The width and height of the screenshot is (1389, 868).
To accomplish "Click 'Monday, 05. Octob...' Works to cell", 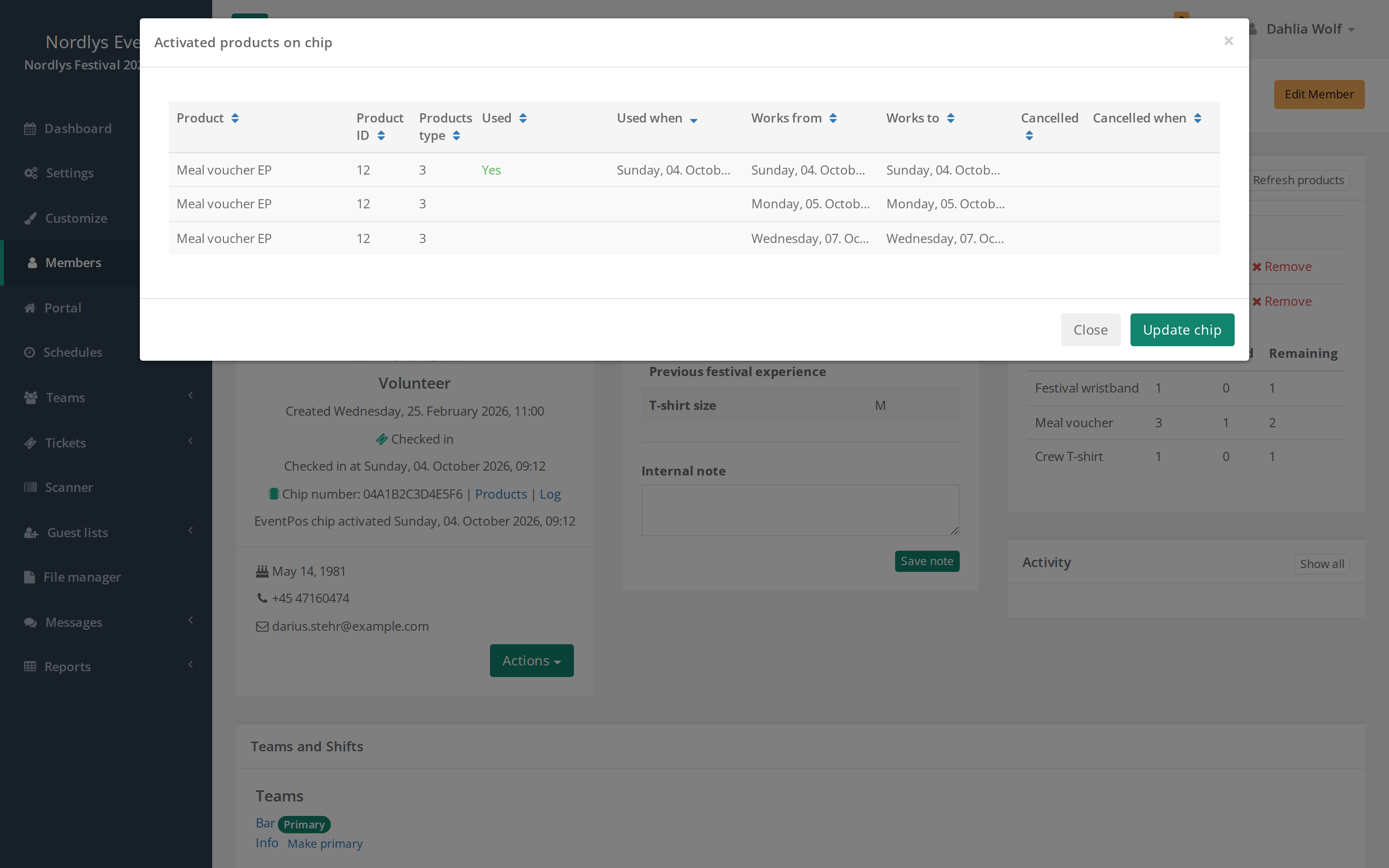I will click(x=945, y=204).
